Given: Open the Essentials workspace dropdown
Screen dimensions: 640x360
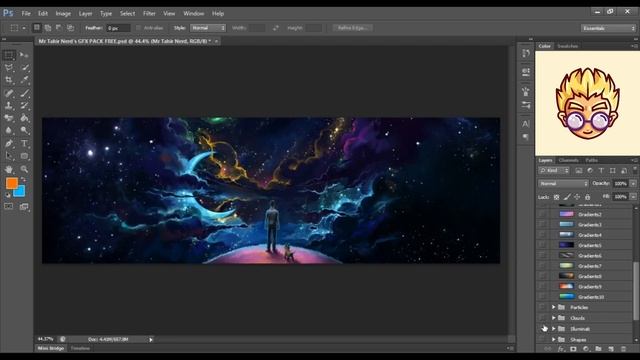Looking at the screenshot, I should tap(609, 28).
